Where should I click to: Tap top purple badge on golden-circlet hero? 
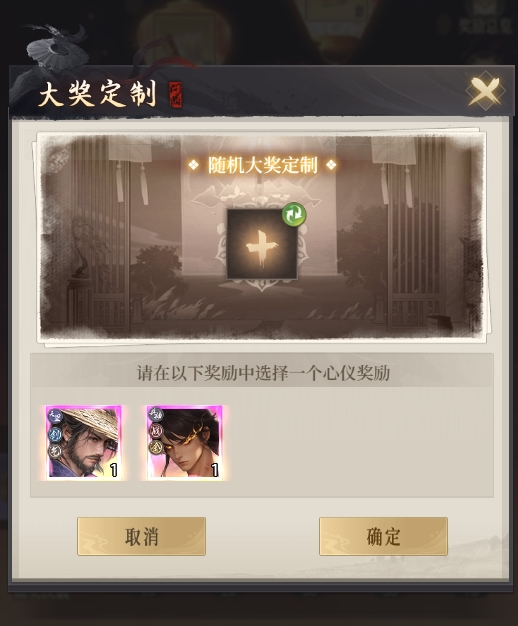pos(156,415)
